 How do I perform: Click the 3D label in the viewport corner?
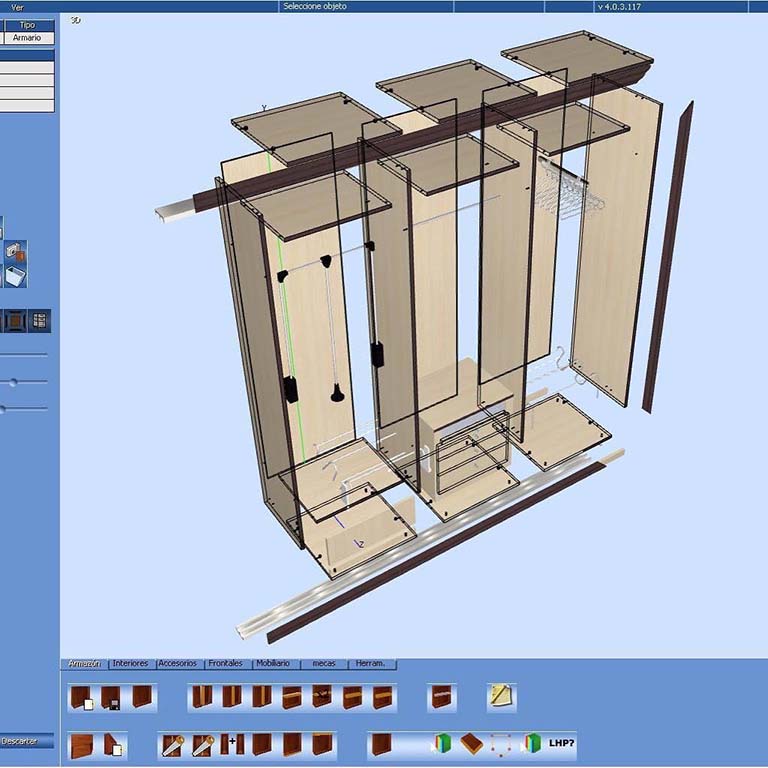pyautogui.click(x=75, y=20)
